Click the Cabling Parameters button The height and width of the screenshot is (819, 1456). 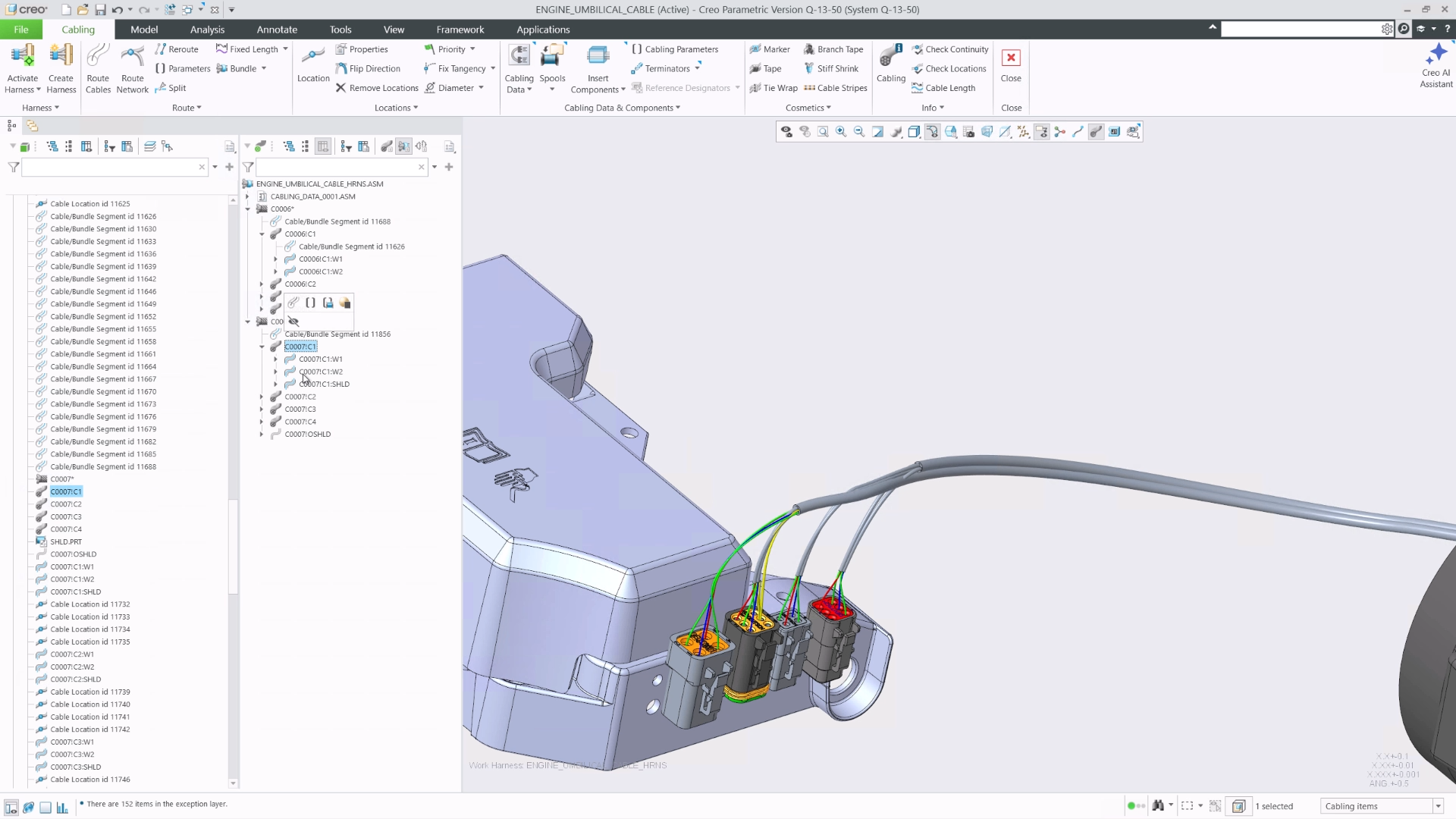[x=674, y=49]
